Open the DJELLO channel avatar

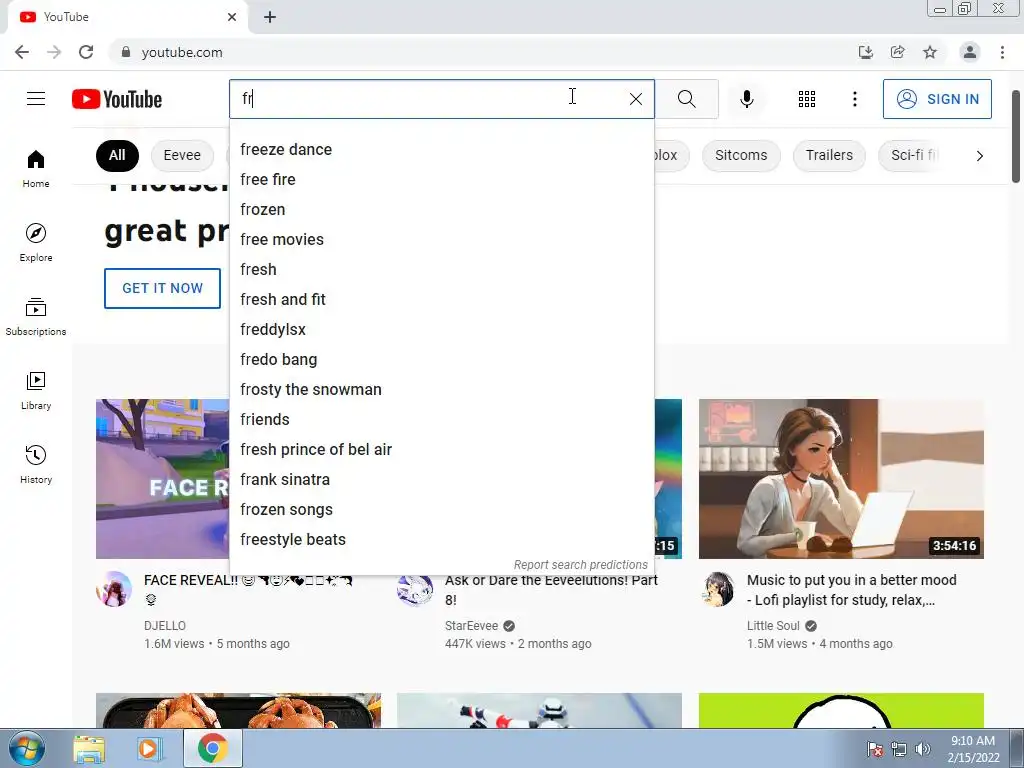[114, 588]
